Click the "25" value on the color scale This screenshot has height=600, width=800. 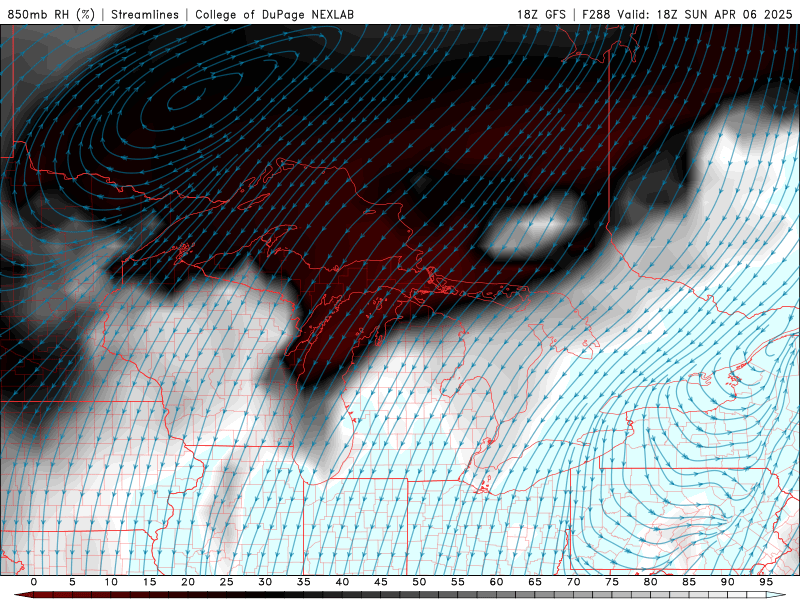pyautogui.click(x=227, y=582)
